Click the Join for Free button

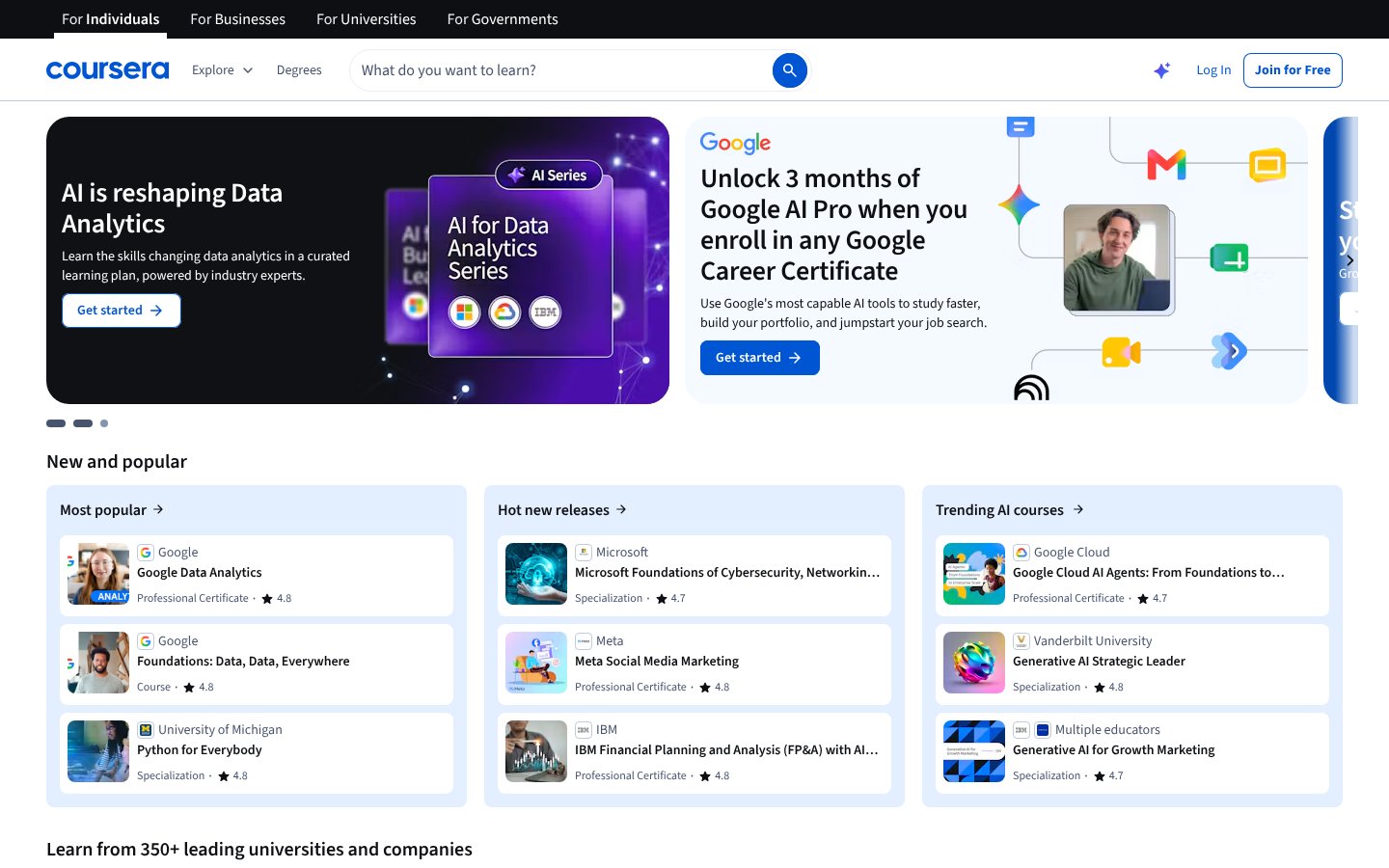click(1293, 70)
